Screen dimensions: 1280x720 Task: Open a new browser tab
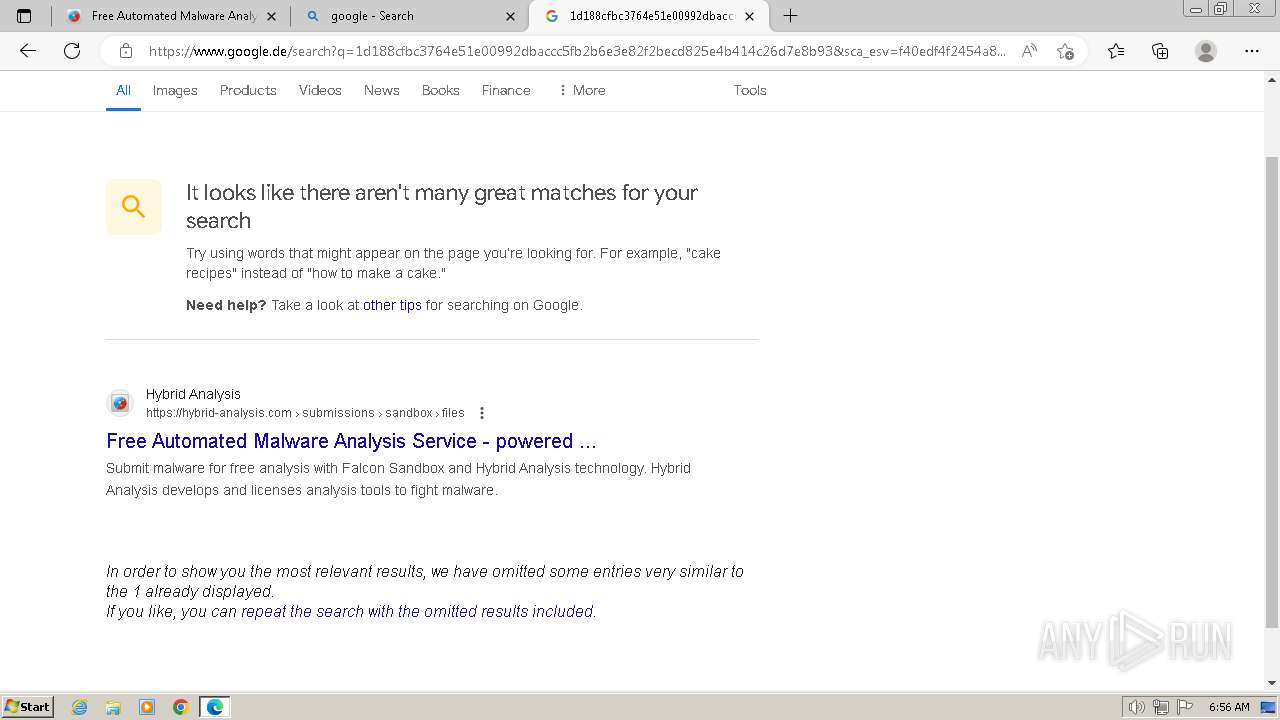790,16
